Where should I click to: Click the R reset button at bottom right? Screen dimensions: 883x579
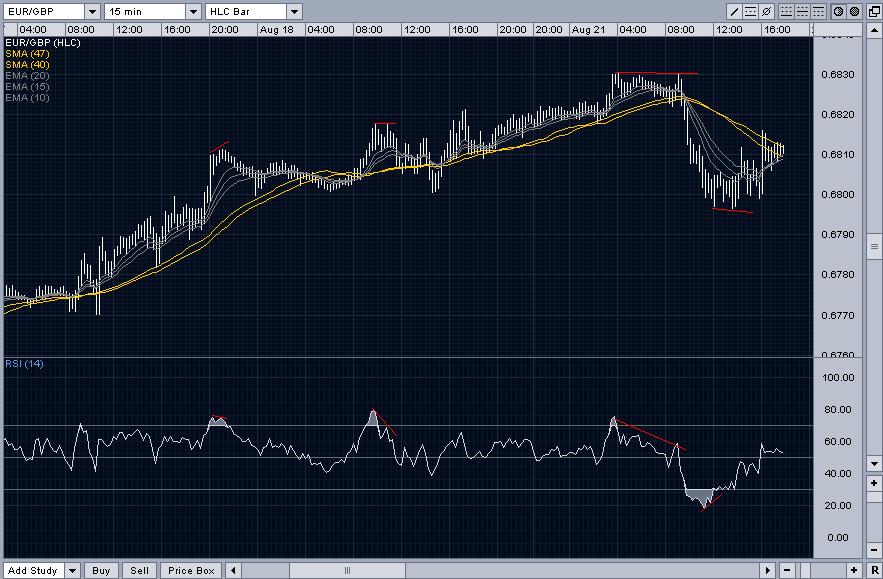click(x=874, y=570)
